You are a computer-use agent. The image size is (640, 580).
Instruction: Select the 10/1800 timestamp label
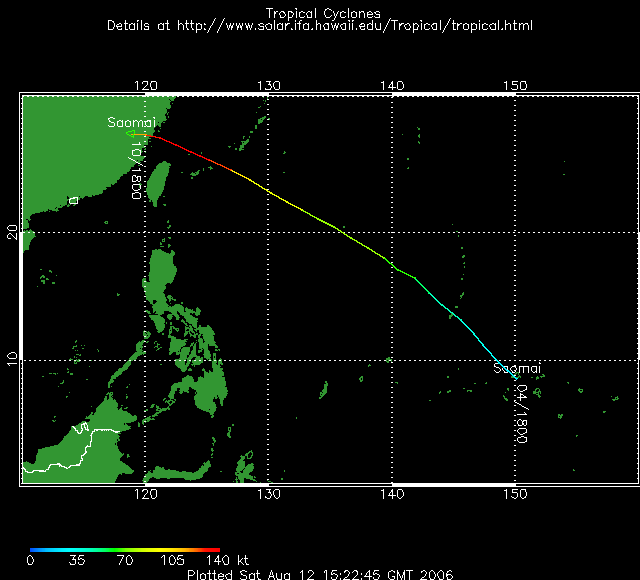[x=132, y=171]
